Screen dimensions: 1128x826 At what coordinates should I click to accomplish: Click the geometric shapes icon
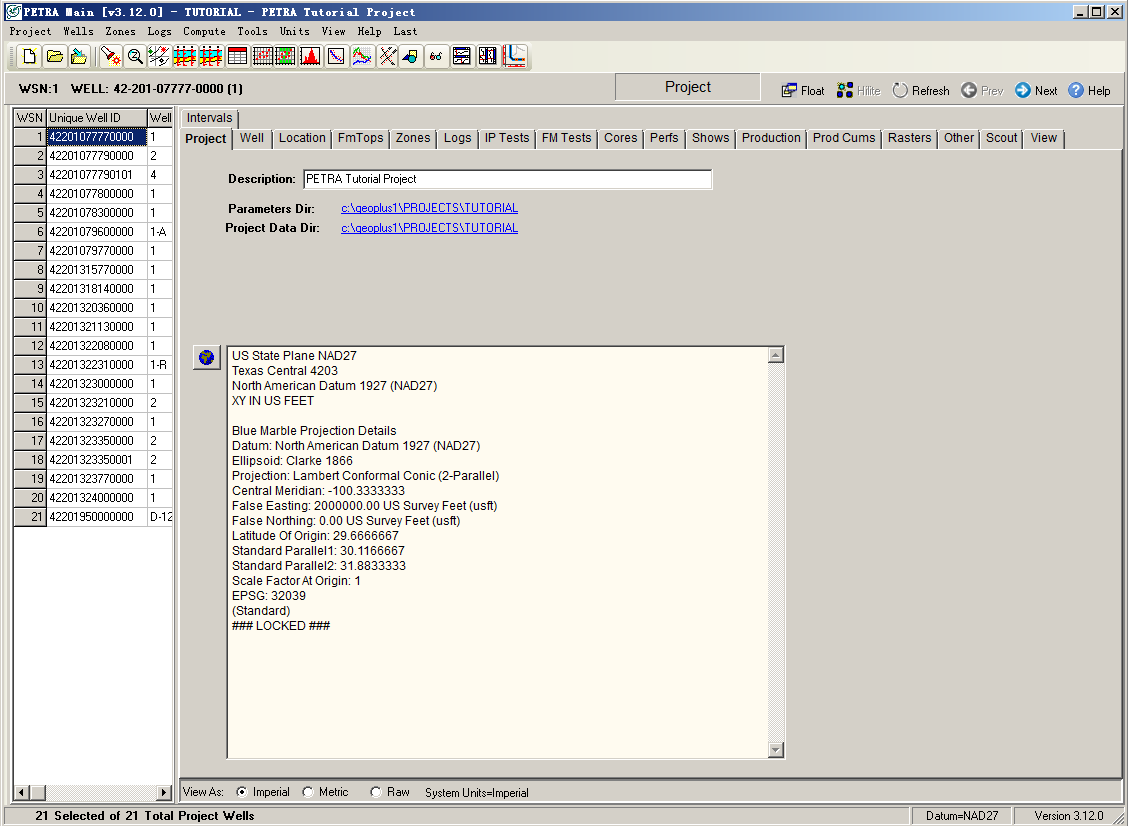click(411, 56)
